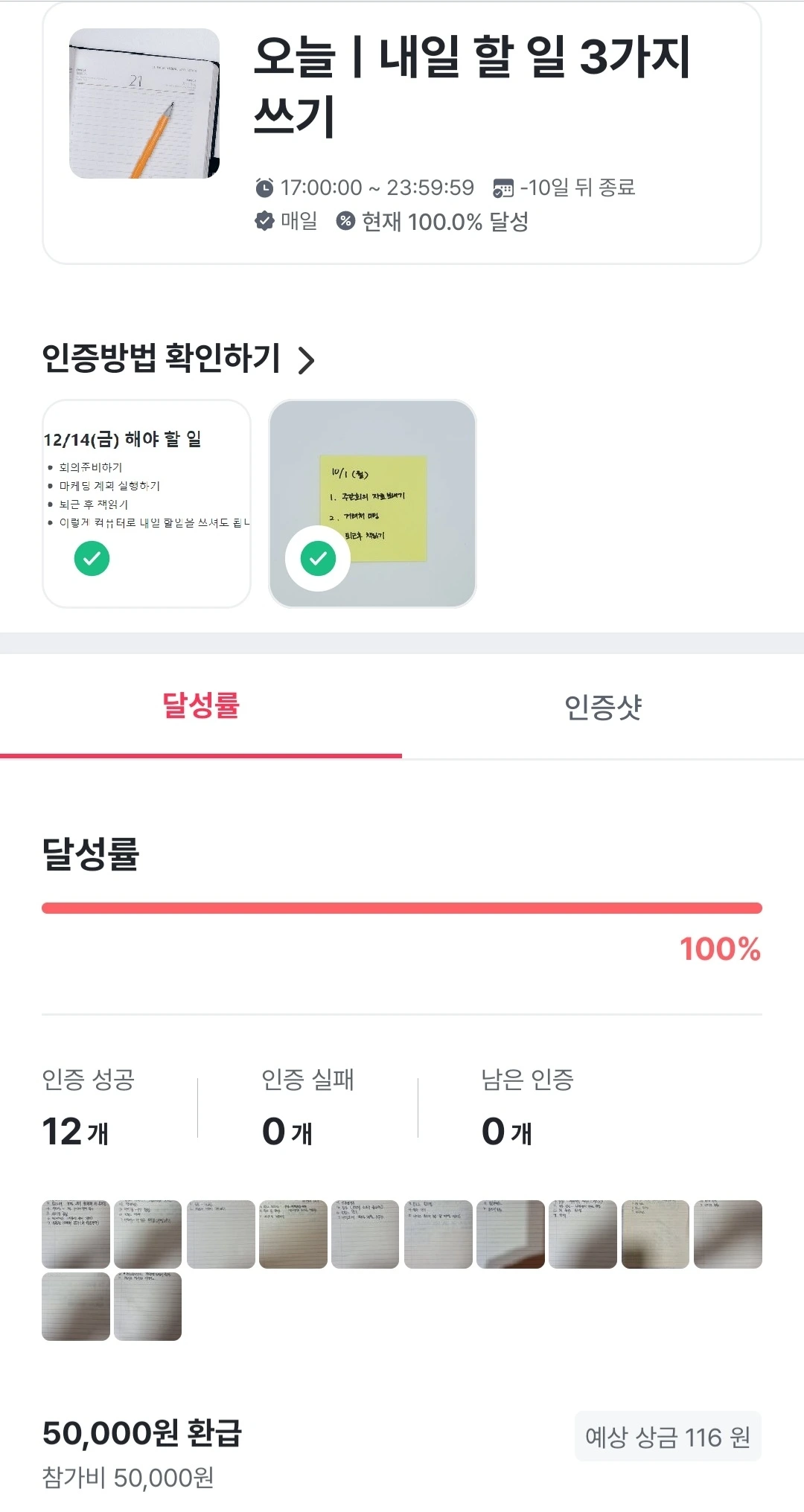804x1512 pixels.
Task: Open the 인증방법 확인하기 heading link
Action: 161,359
